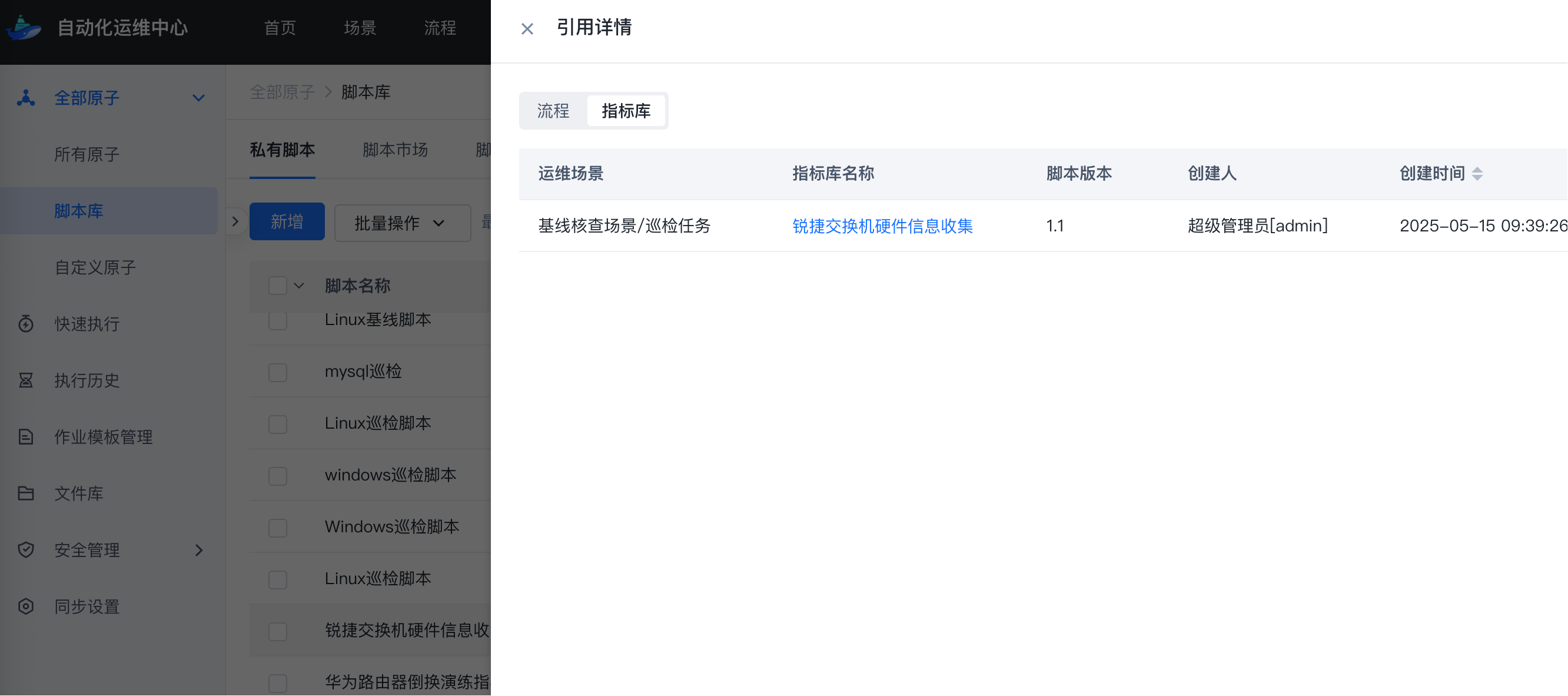The height and width of the screenshot is (696, 1568).
Task: Switch to the 流程 tab in drawer
Action: click(x=553, y=111)
